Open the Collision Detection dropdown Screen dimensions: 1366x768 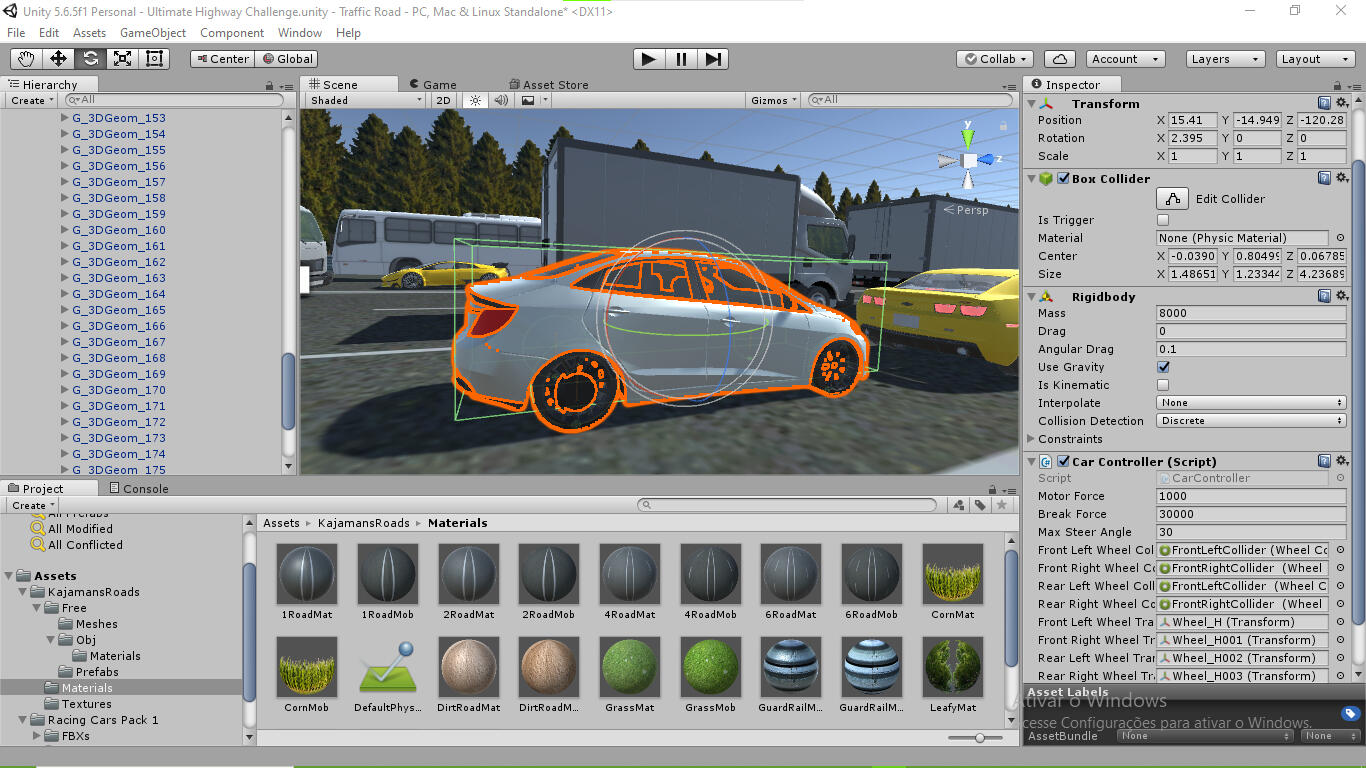[x=1249, y=421]
